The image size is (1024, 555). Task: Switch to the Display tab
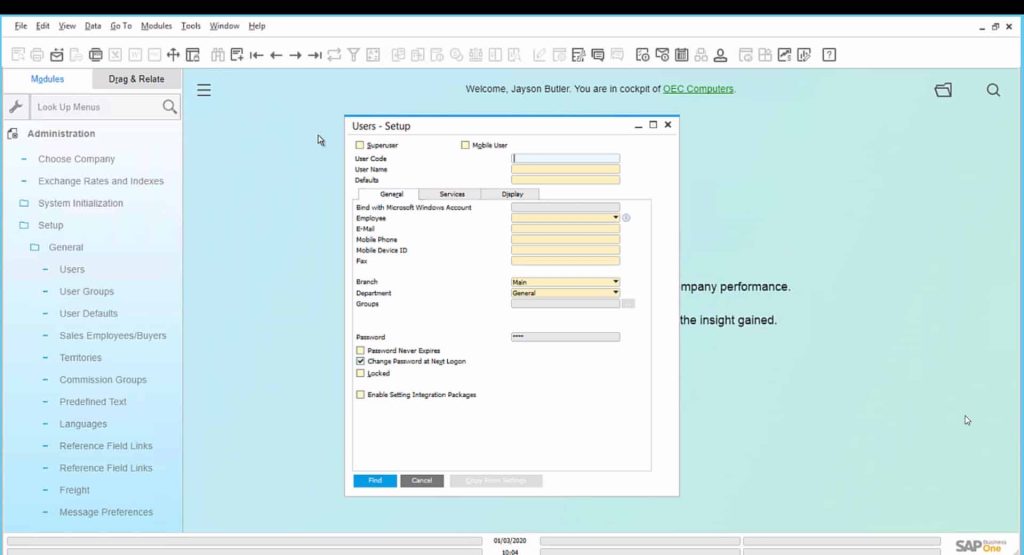pyautogui.click(x=512, y=194)
